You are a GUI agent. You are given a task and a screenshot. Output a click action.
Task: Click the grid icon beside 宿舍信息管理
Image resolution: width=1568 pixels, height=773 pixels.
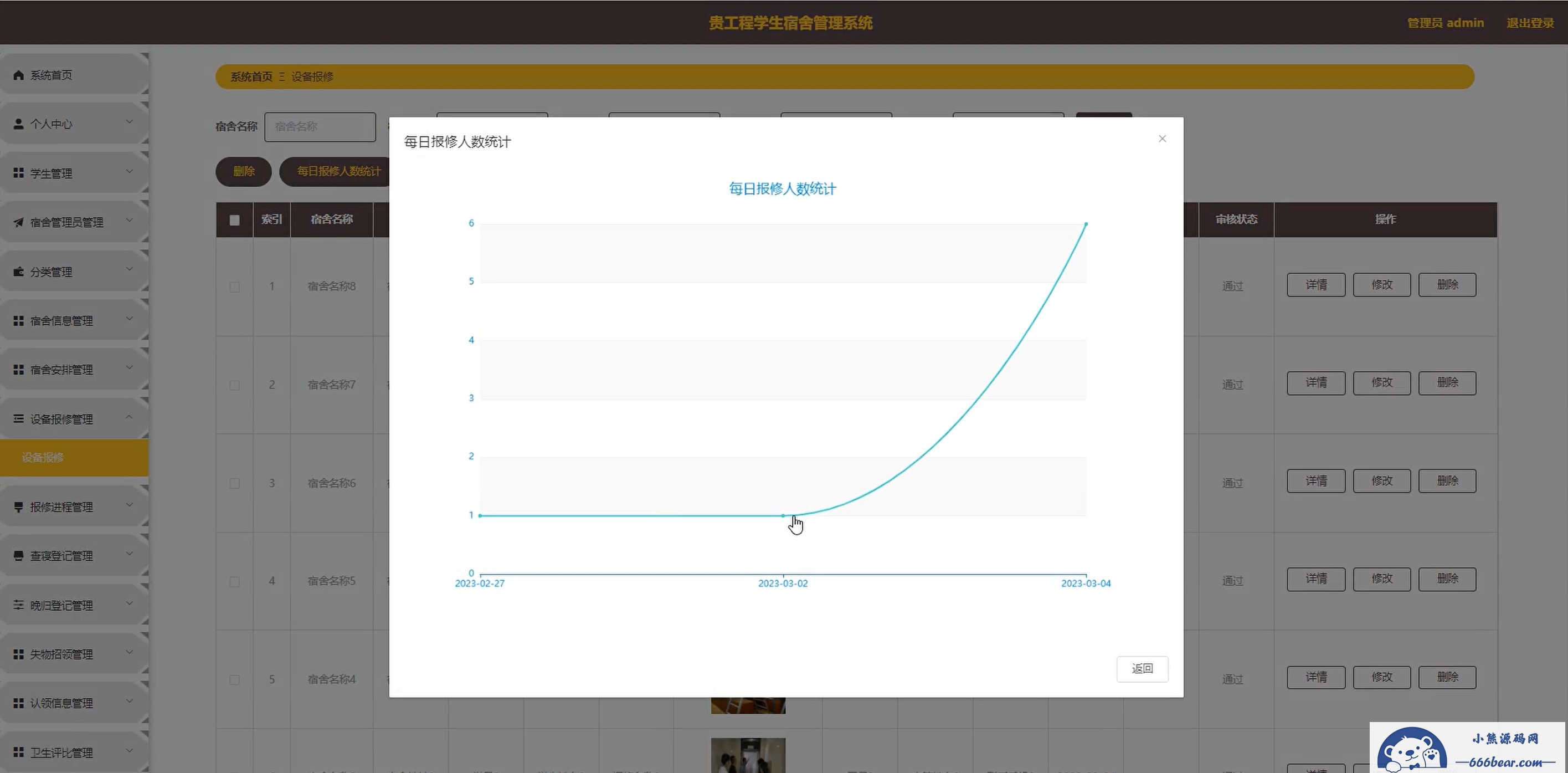click(18, 320)
